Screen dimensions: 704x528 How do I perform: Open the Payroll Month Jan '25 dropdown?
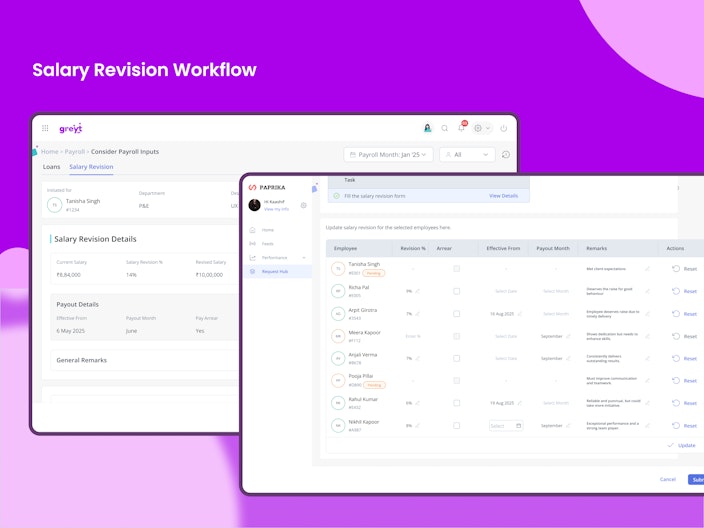point(388,154)
